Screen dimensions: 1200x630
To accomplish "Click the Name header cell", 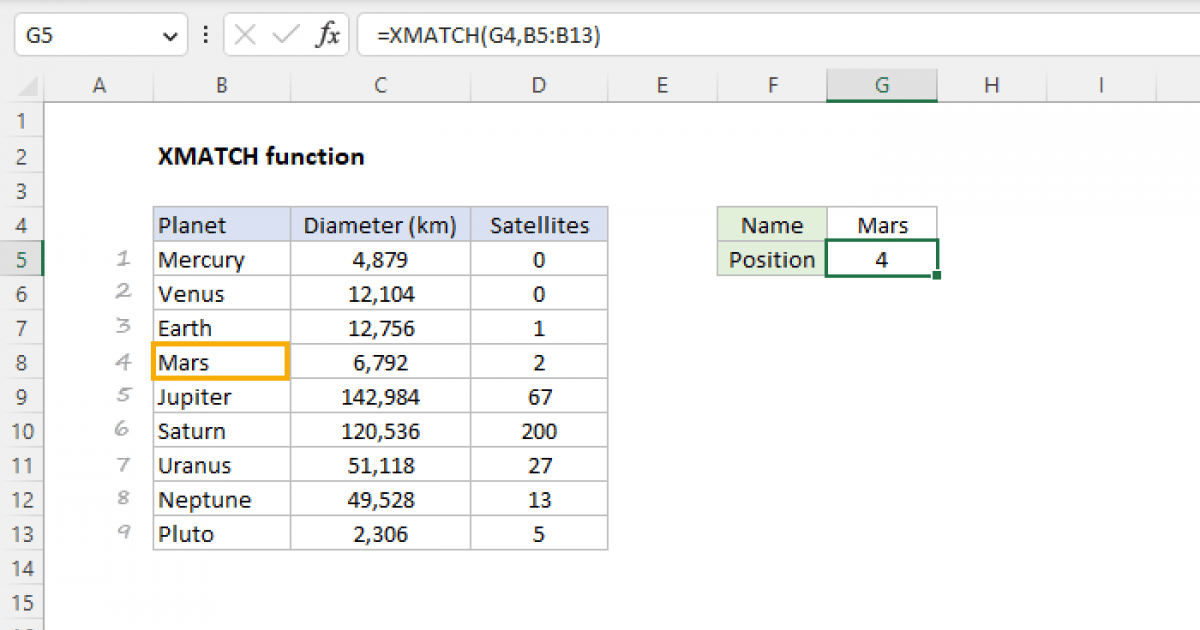I will (x=771, y=225).
